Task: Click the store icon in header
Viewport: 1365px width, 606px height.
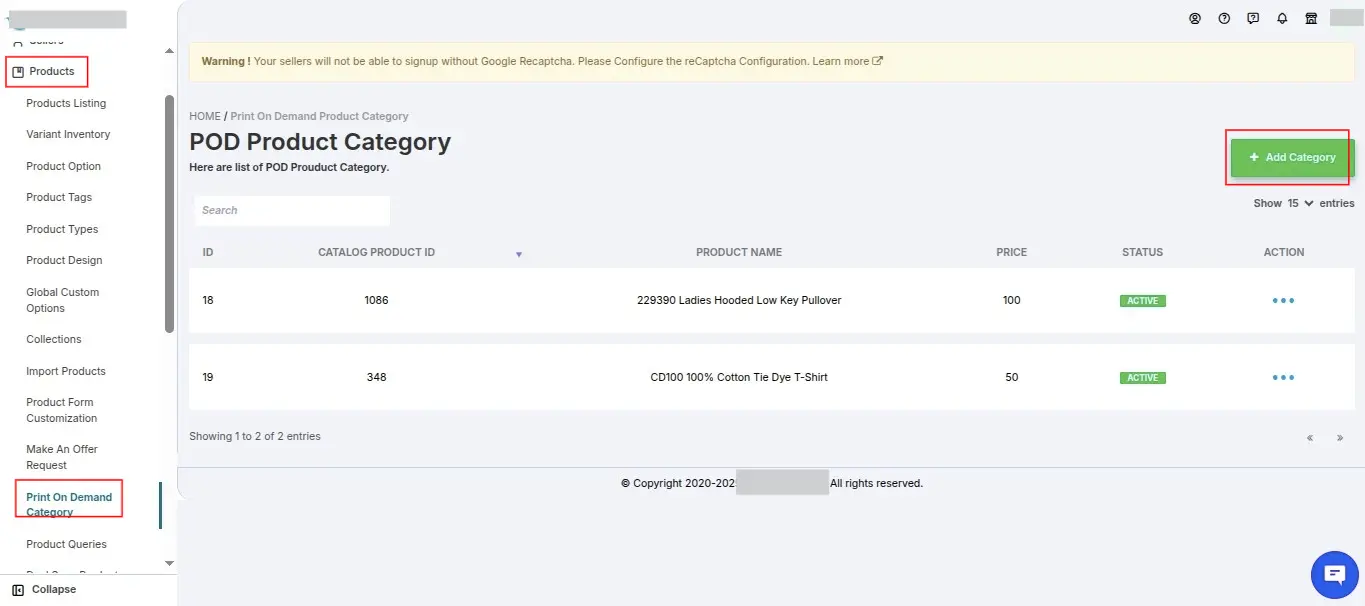Action: (x=1311, y=18)
